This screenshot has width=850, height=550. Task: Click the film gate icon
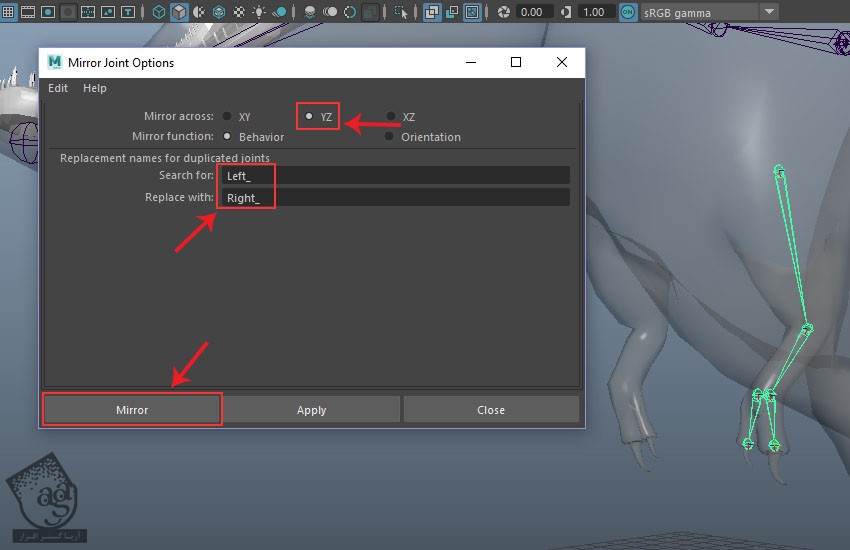tap(27, 12)
